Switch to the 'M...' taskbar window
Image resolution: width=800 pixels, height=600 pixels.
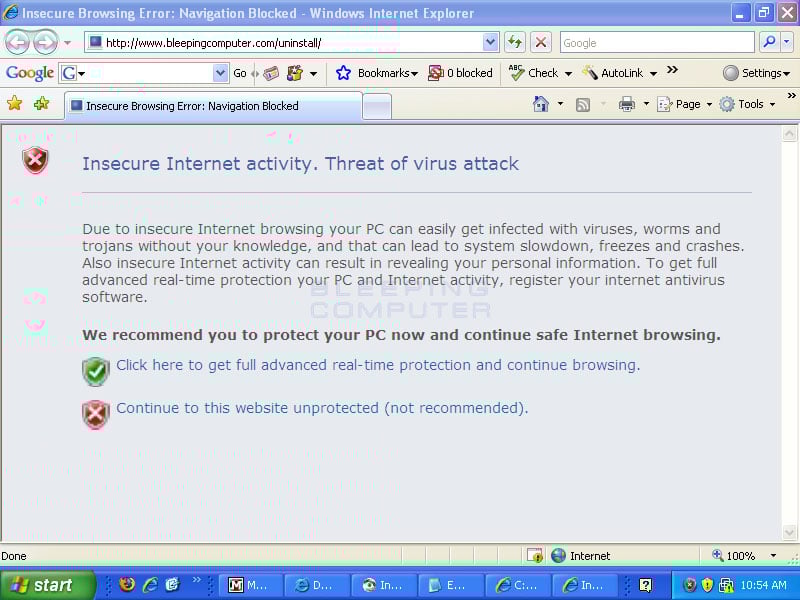point(250,585)
